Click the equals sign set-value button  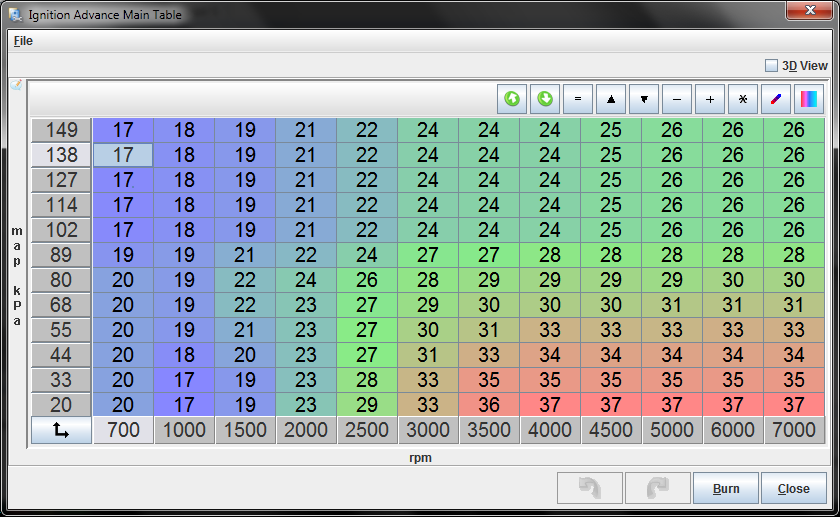point(578,99)
